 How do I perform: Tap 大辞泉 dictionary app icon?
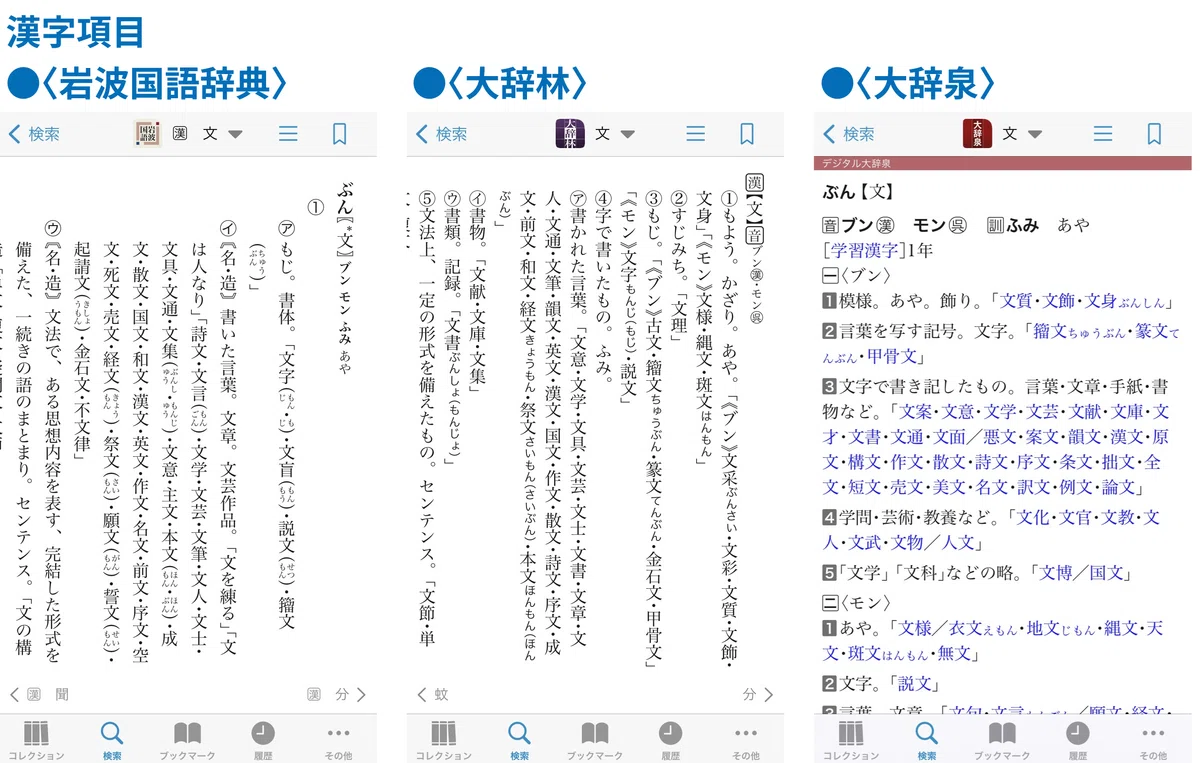pos(977,134)
